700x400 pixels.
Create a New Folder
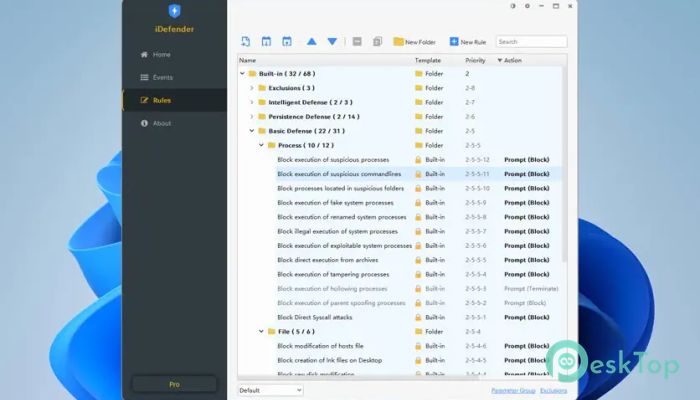[414, 42]
